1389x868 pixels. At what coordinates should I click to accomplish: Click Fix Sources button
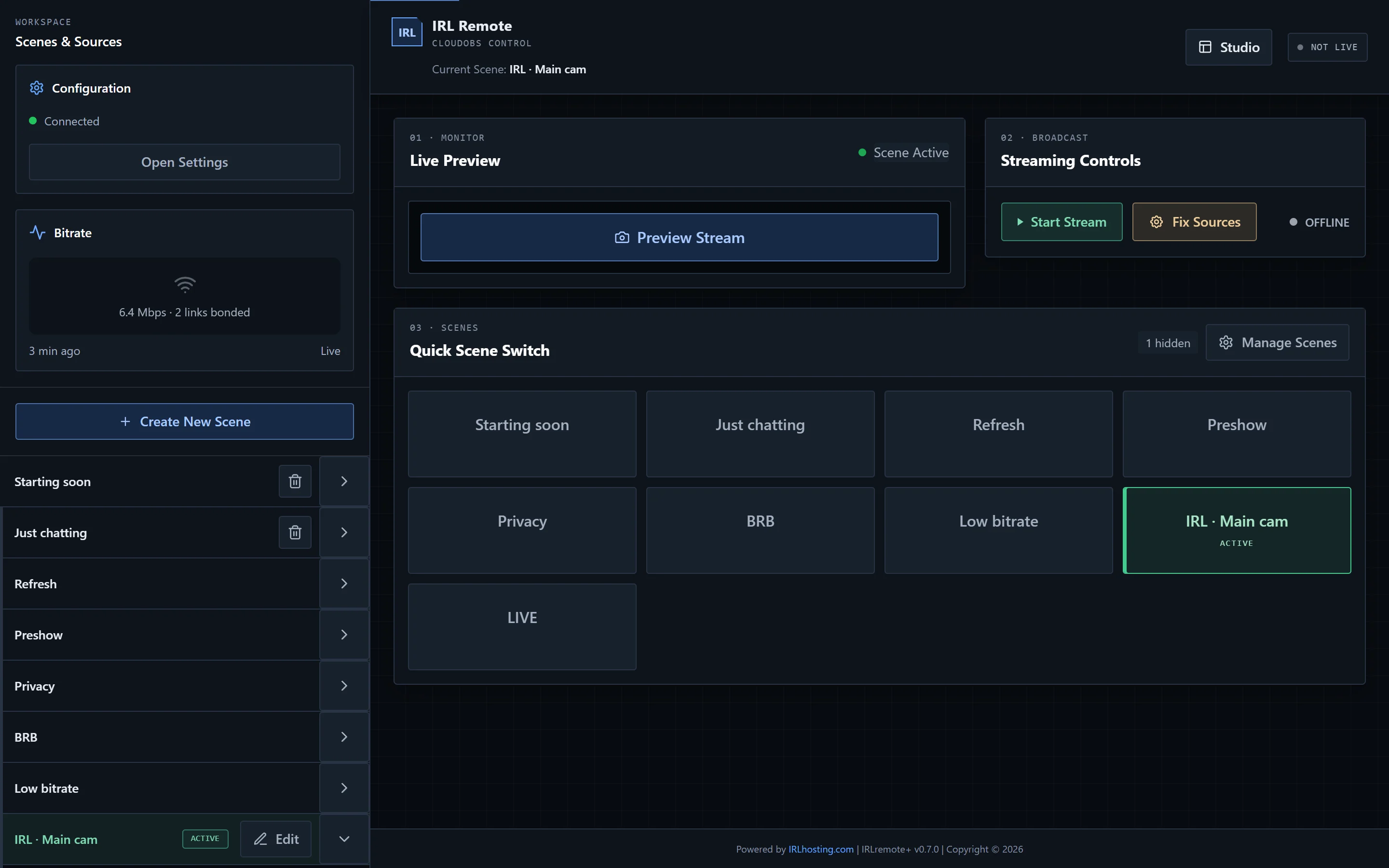coord(1194,222)
